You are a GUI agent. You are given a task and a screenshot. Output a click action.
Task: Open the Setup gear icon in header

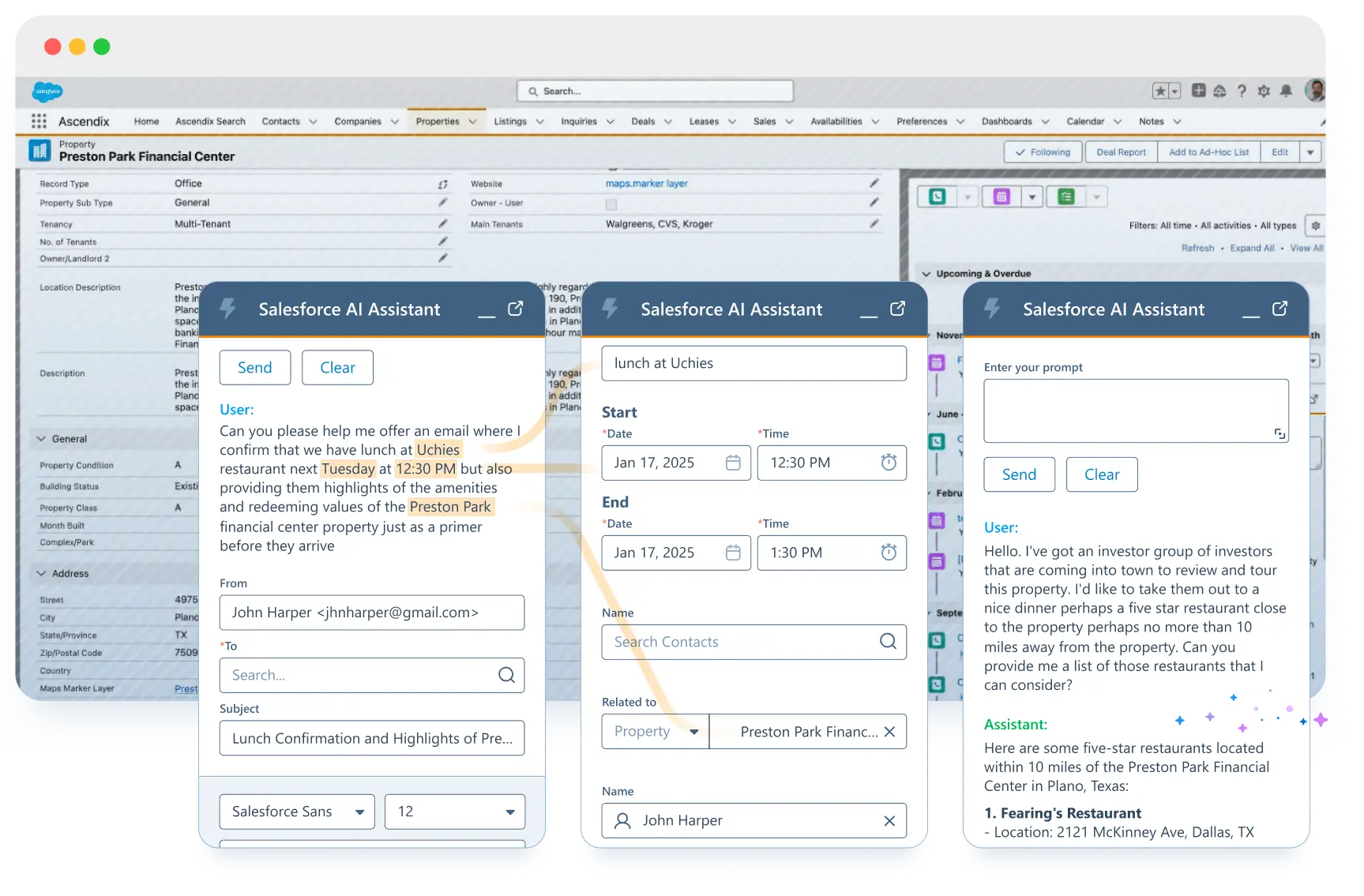click(1264, 91)
